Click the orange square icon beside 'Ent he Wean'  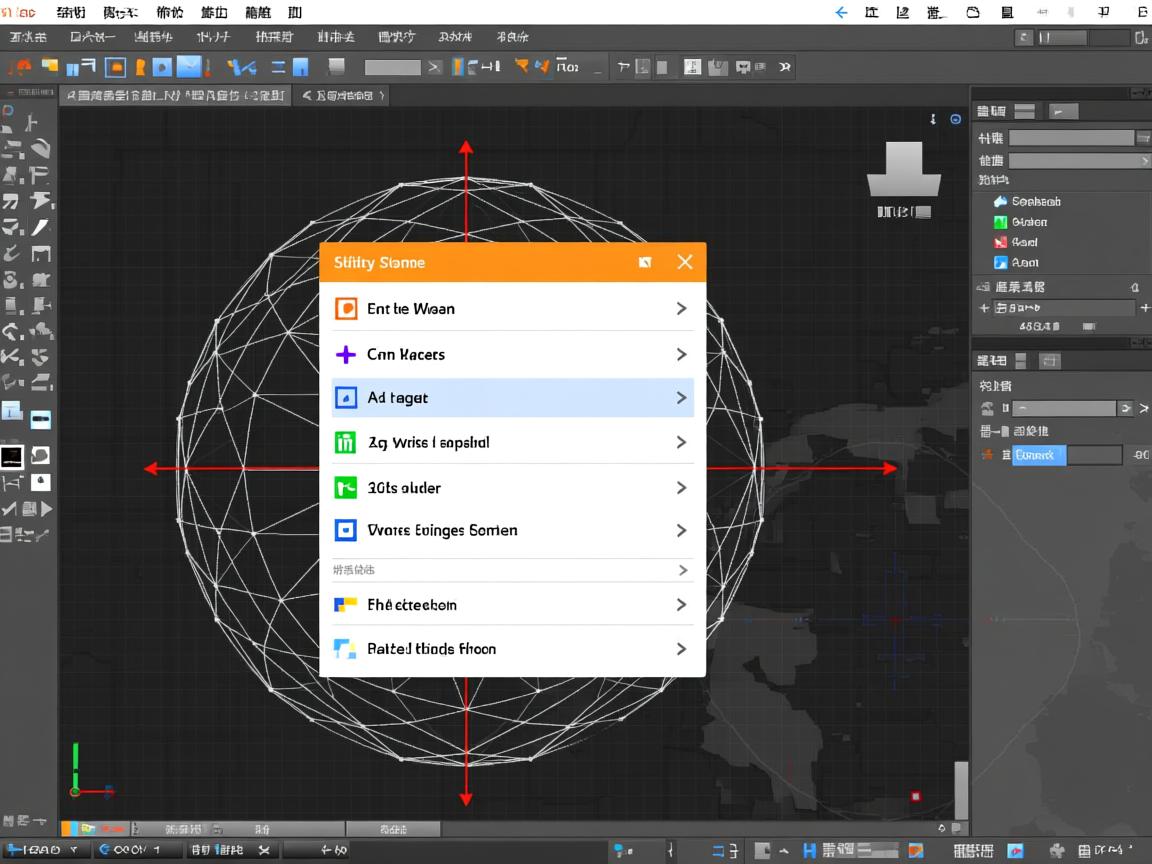345,309
